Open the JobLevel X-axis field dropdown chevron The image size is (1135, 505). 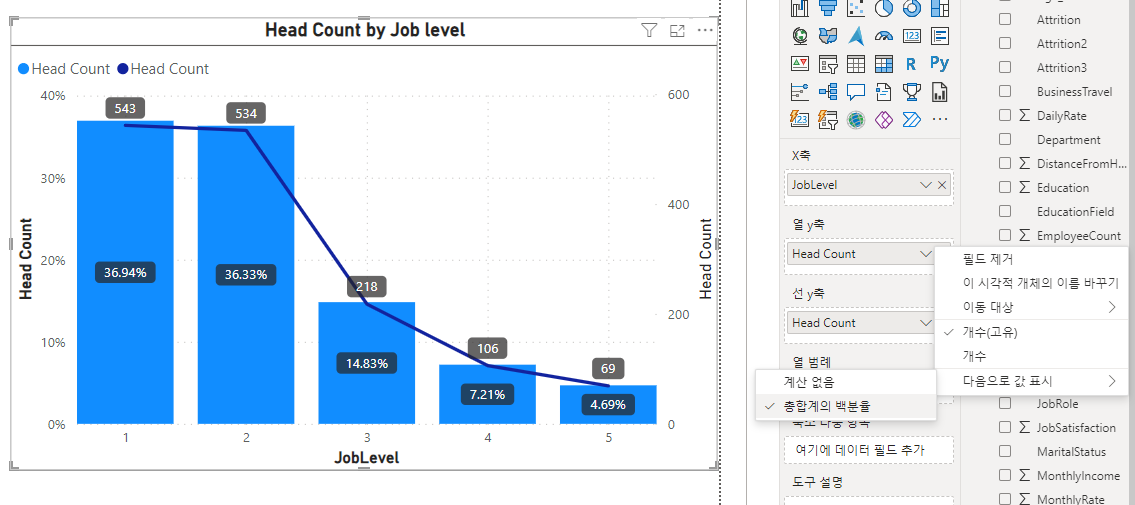point(925,185)
